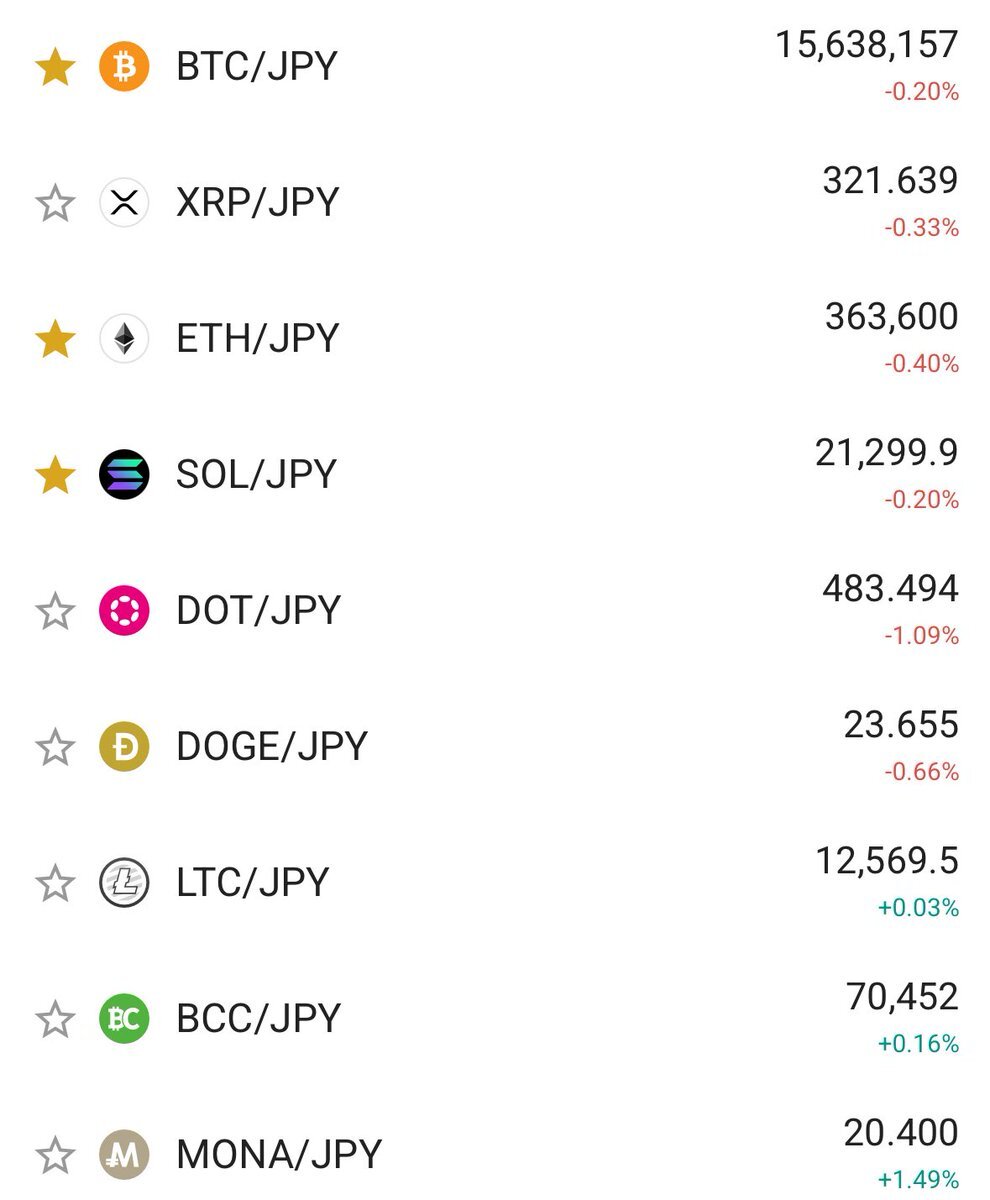Open the BCC/JPY trading pair
This screenshot has height=1200, width=990.
(x=258, y=1019)
